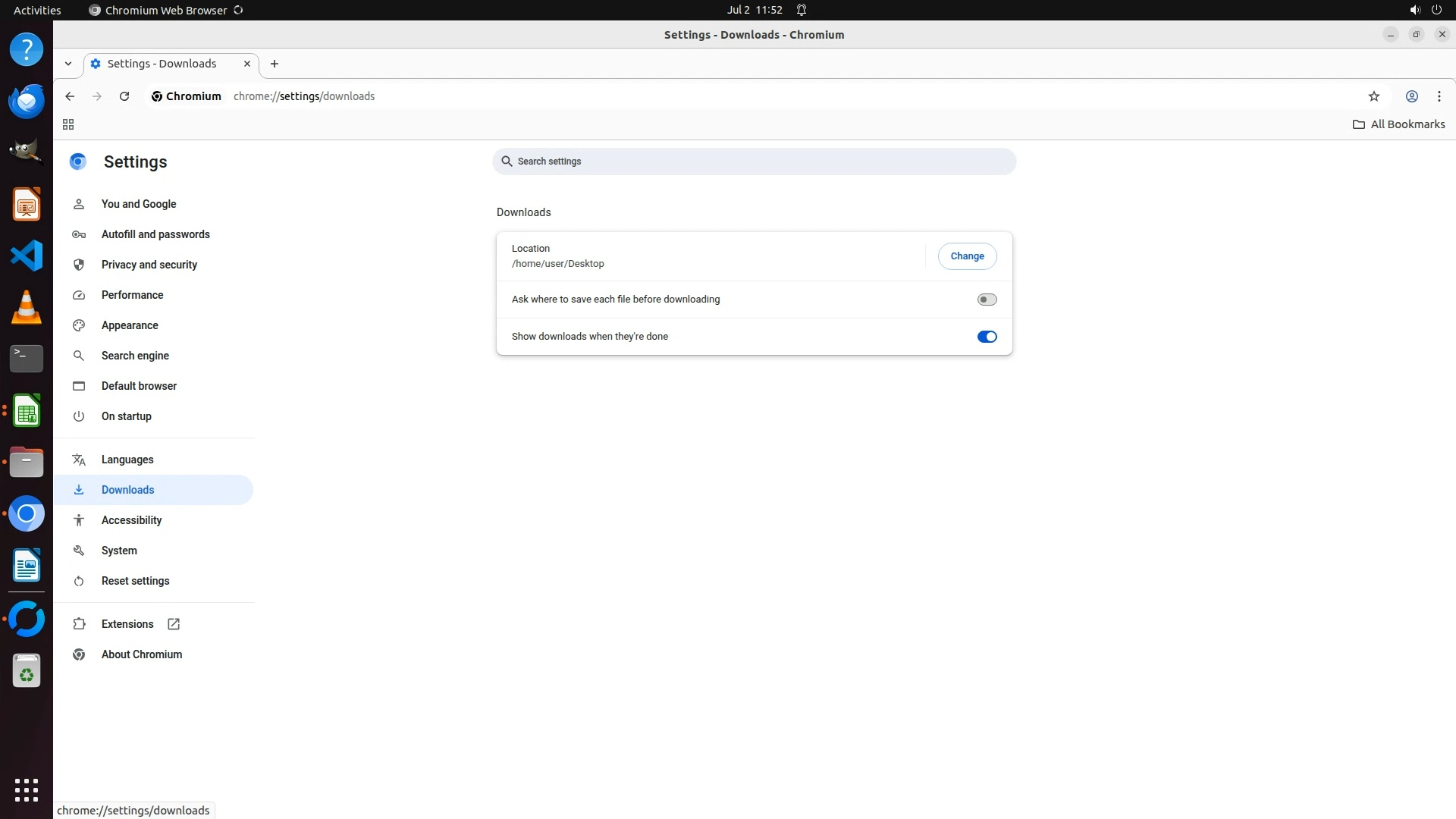The image size is (1456, 819).
Task: Open the Chromium three-dot menu
Action: [x=1439, y=96]
